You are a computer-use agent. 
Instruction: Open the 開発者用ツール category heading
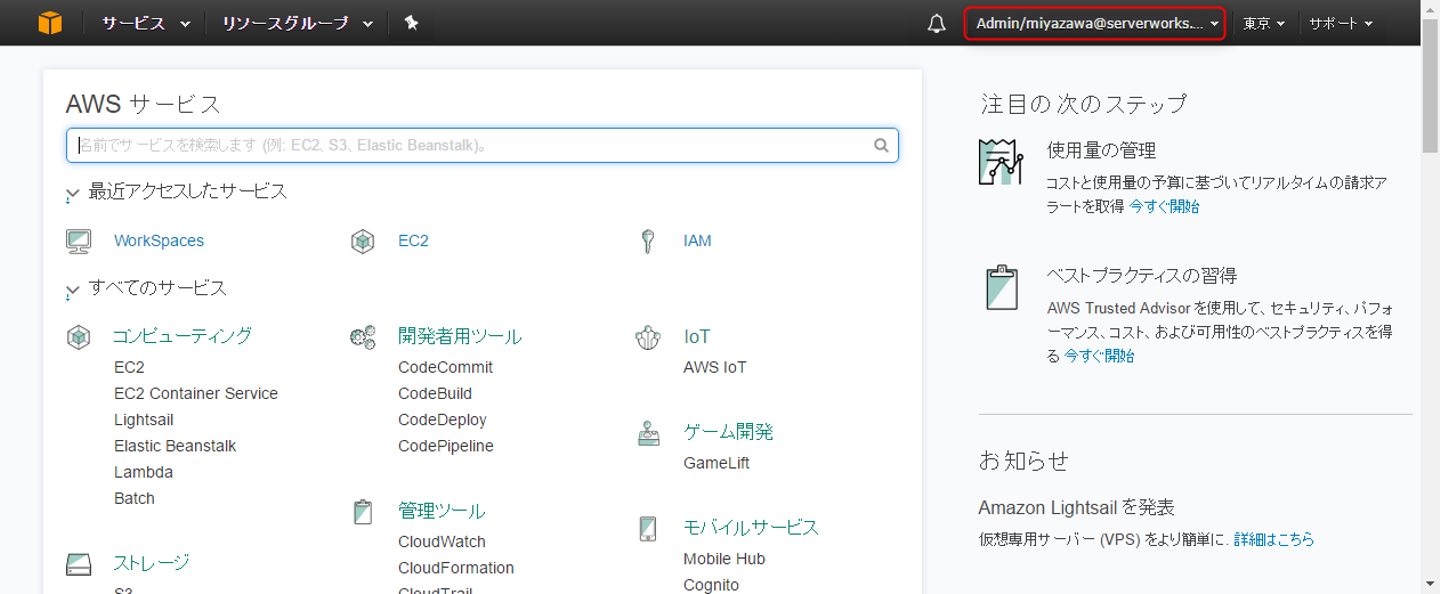(460, 336)
